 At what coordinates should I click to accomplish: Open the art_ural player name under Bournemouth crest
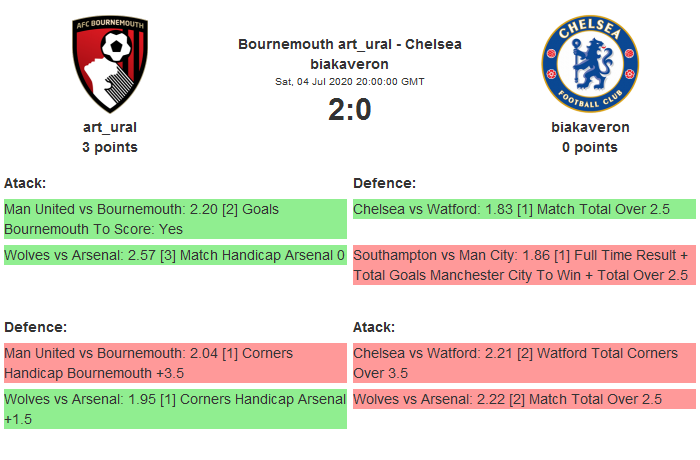(x=110, y=127)
